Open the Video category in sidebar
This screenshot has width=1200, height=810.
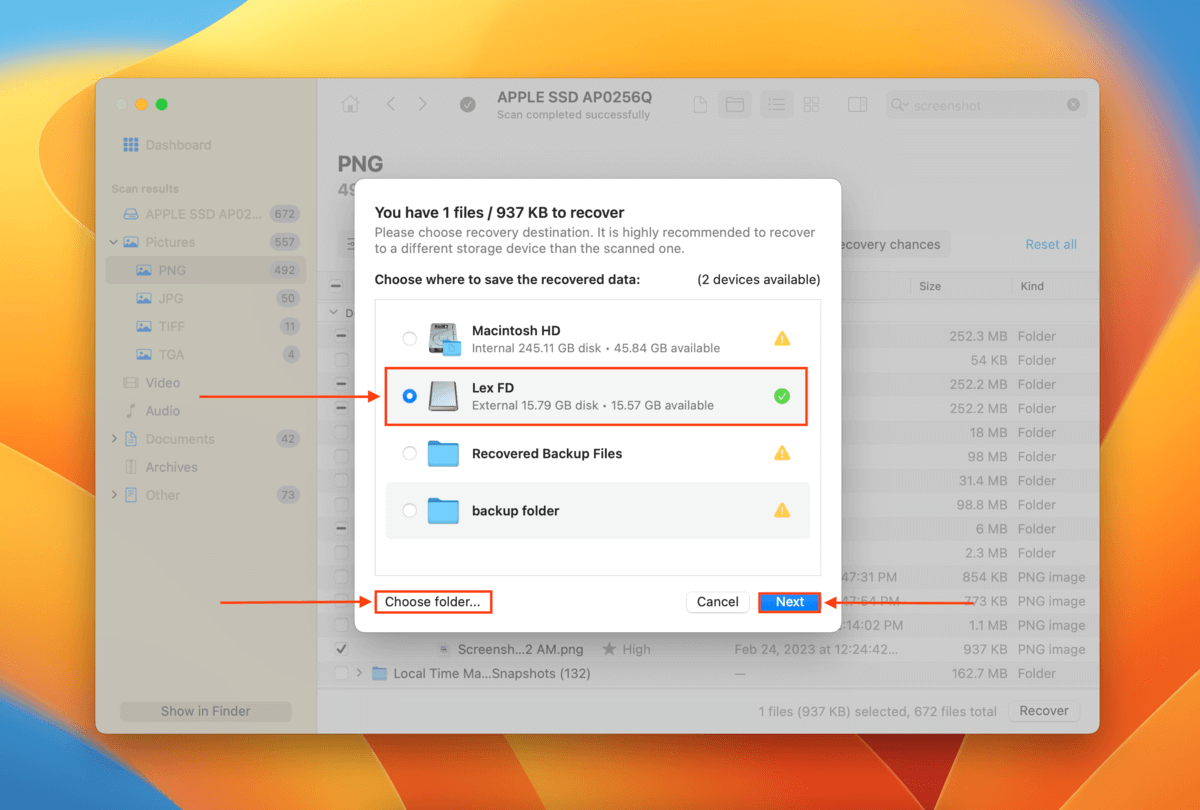[x=162, y=383]
